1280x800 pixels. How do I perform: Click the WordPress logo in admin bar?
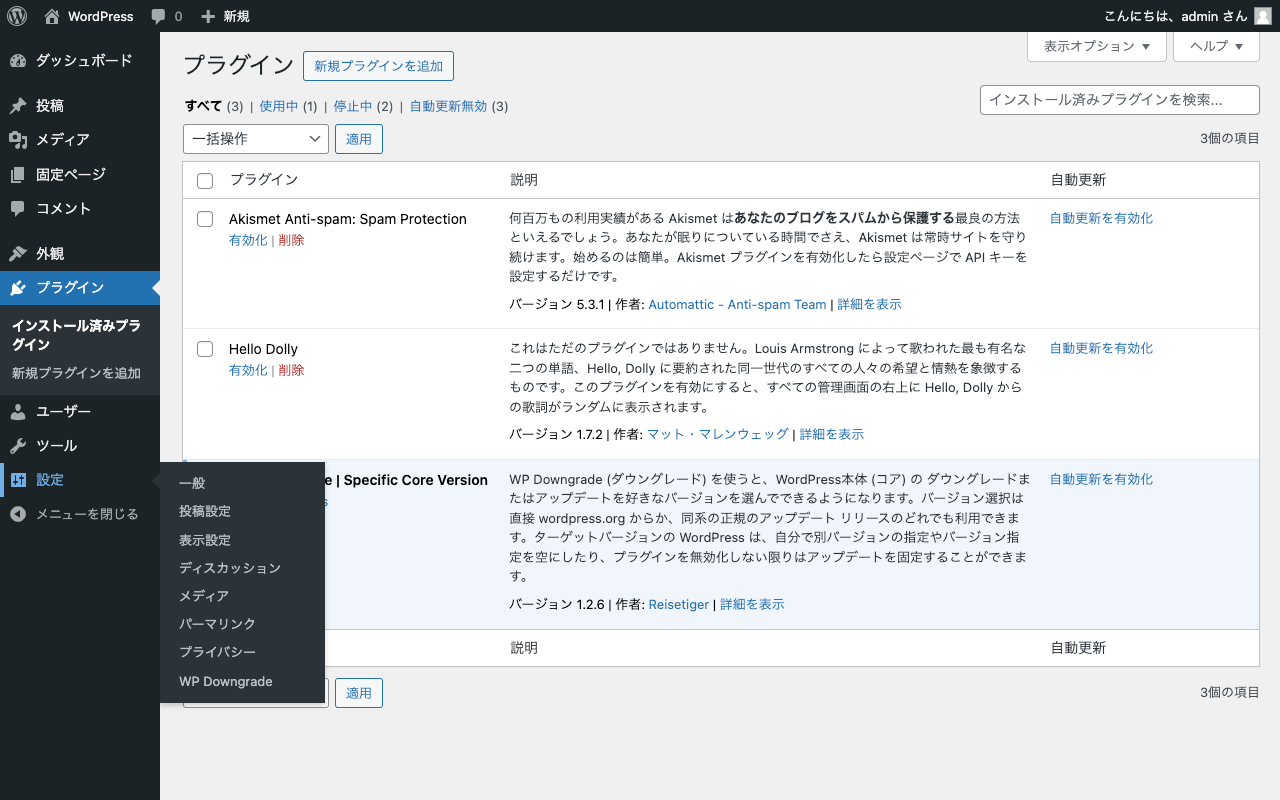pos(17,16)
